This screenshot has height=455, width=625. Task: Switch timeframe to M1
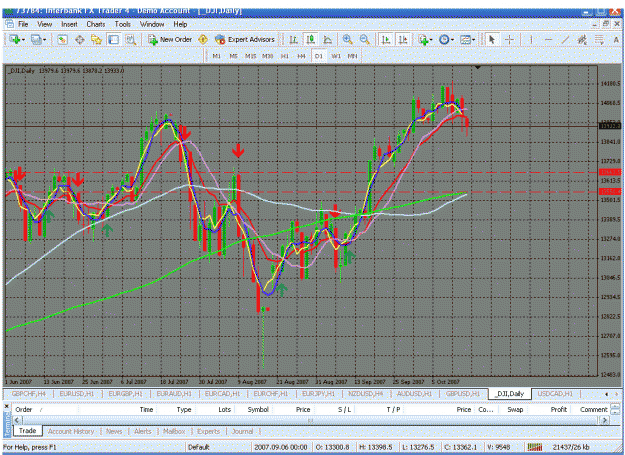click(x=216, y=56)
